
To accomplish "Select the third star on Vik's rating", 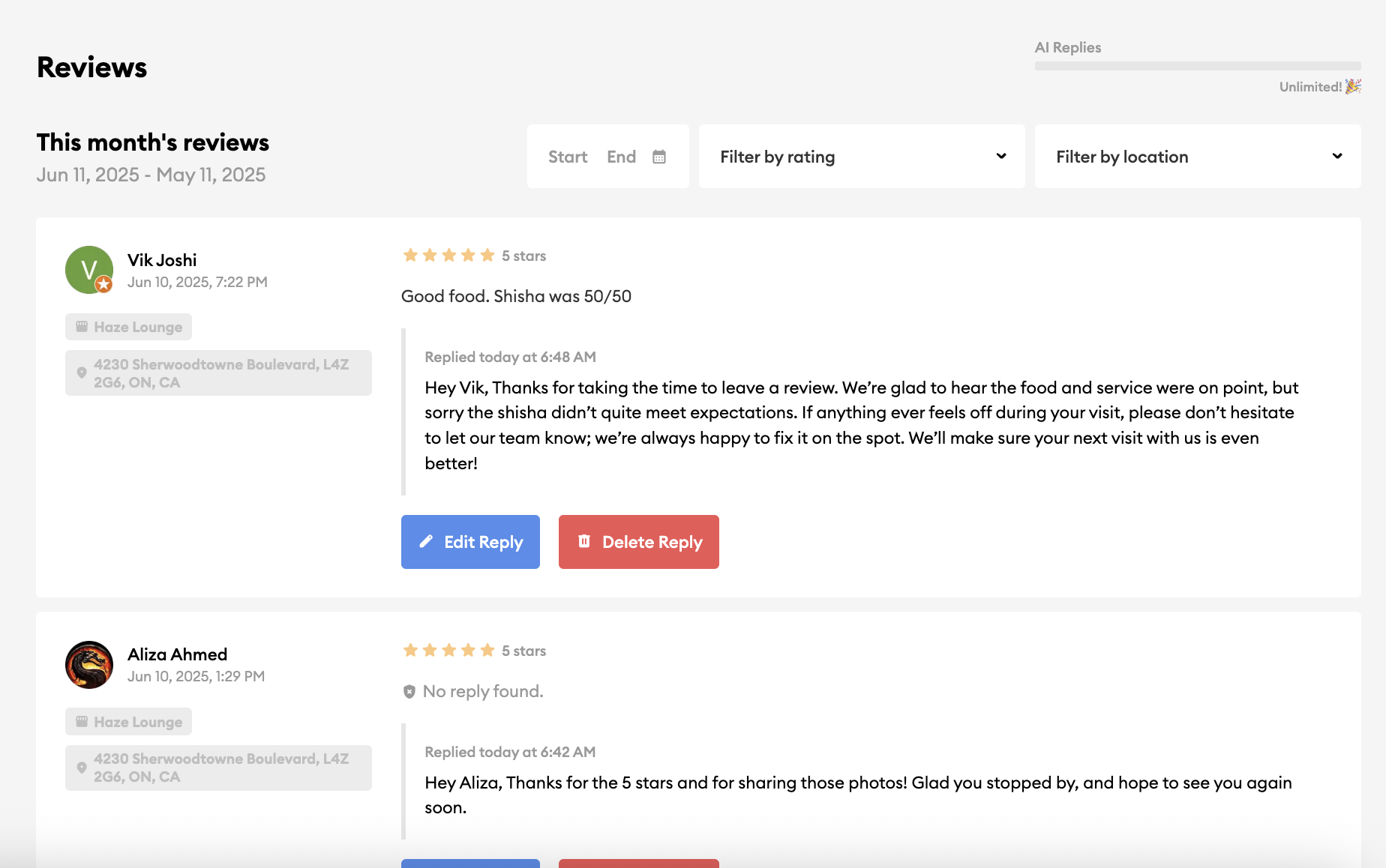I will 449,255.
